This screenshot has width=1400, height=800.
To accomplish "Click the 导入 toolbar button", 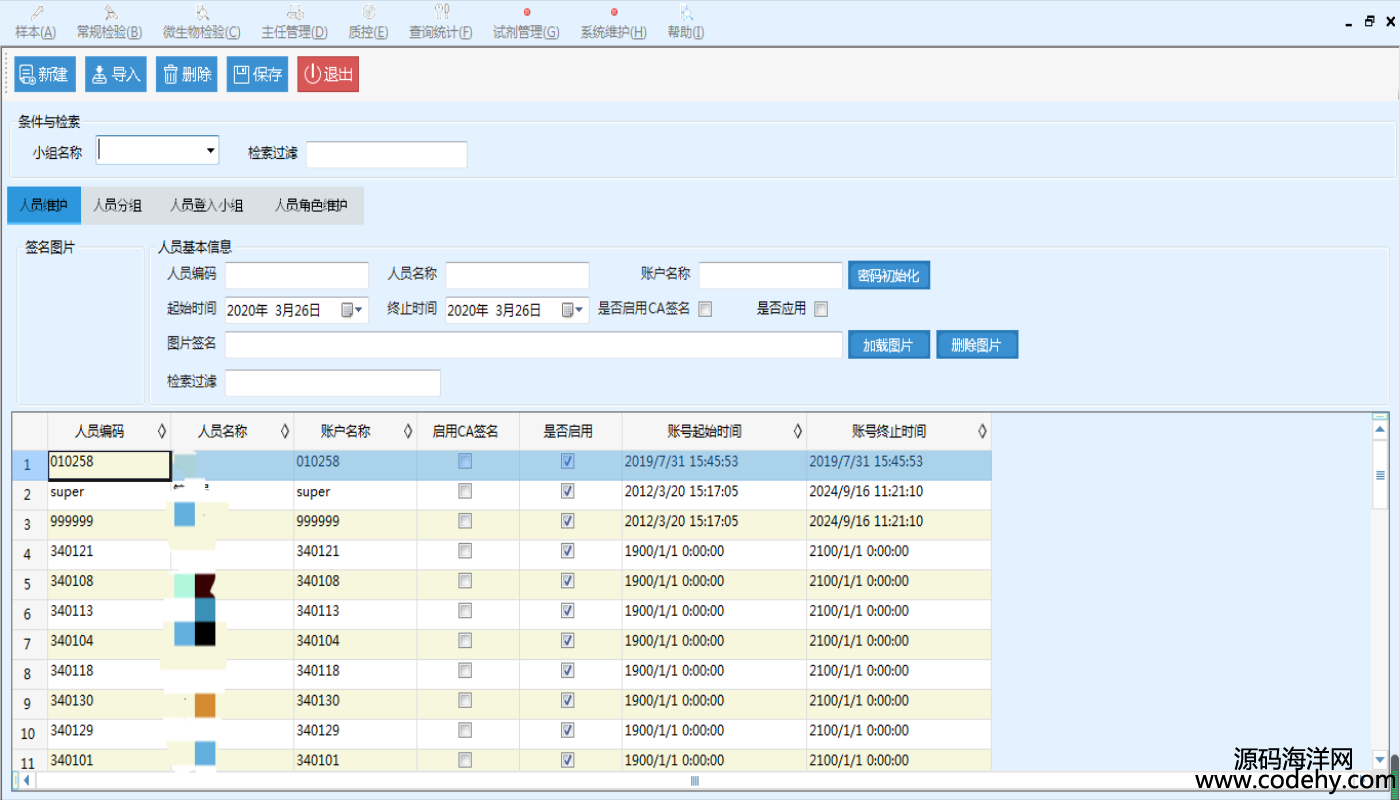I will (x=116, y=74).
